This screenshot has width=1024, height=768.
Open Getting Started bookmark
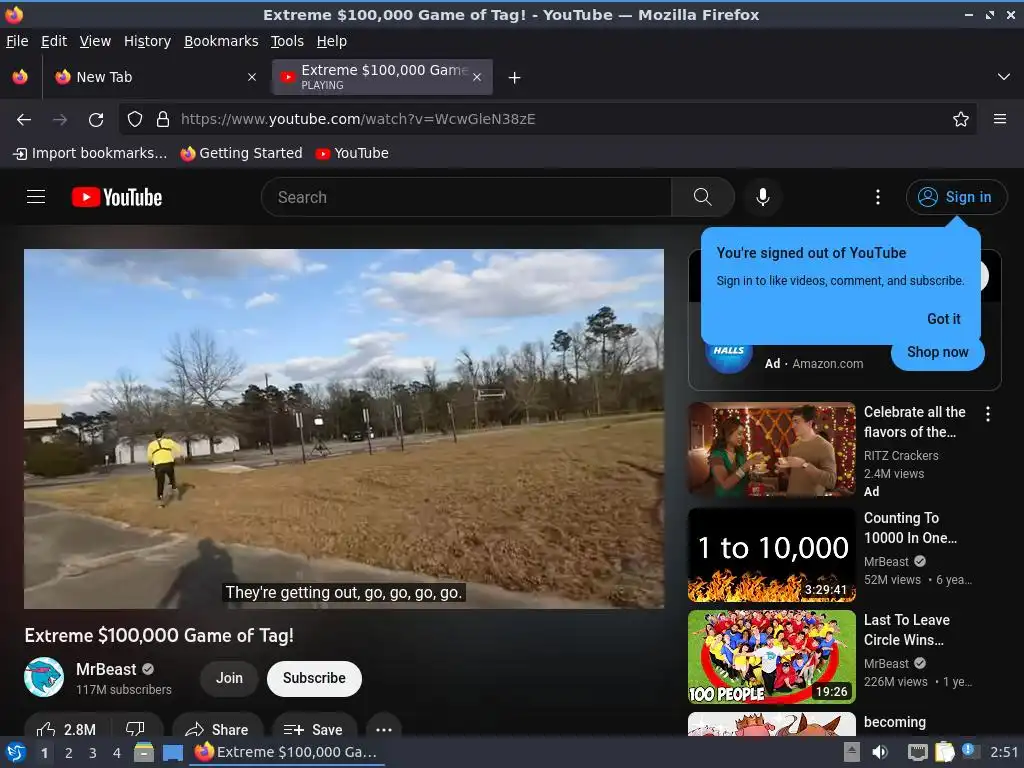[242, 153]
